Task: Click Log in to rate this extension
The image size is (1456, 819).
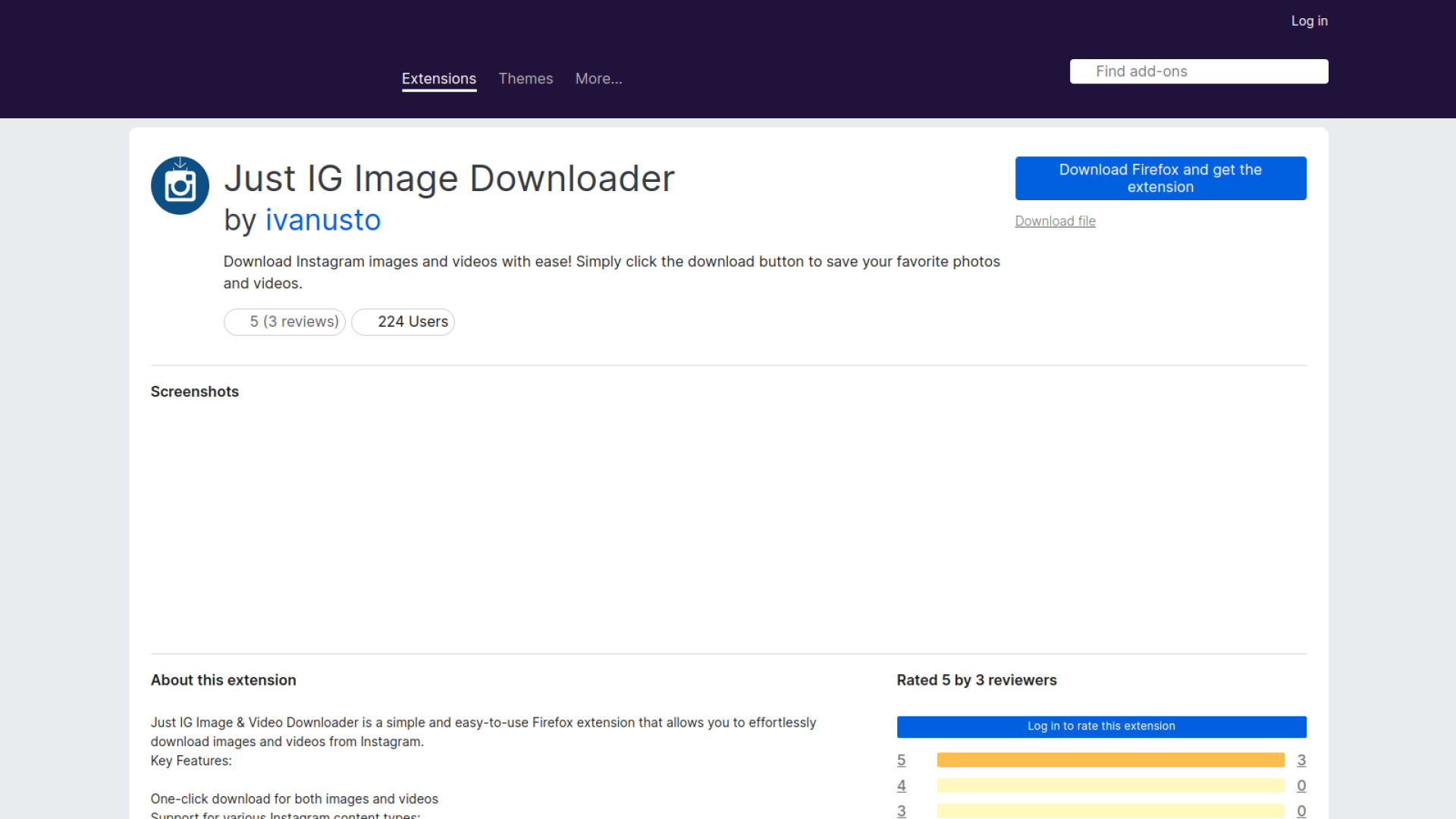Action: click(1101, 726)
